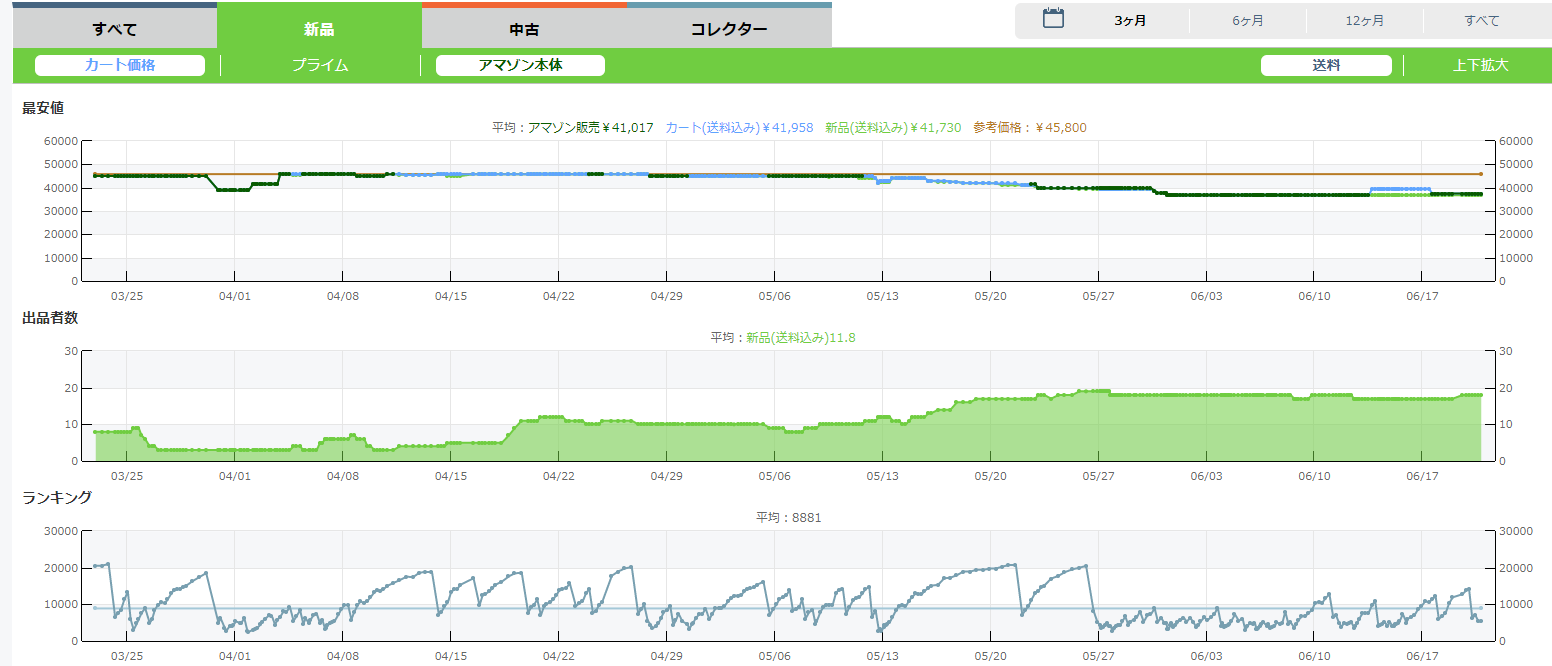Select the 3ヶ月 time range
Screen dimensions: 1552x666
(x=1130, y=21)
